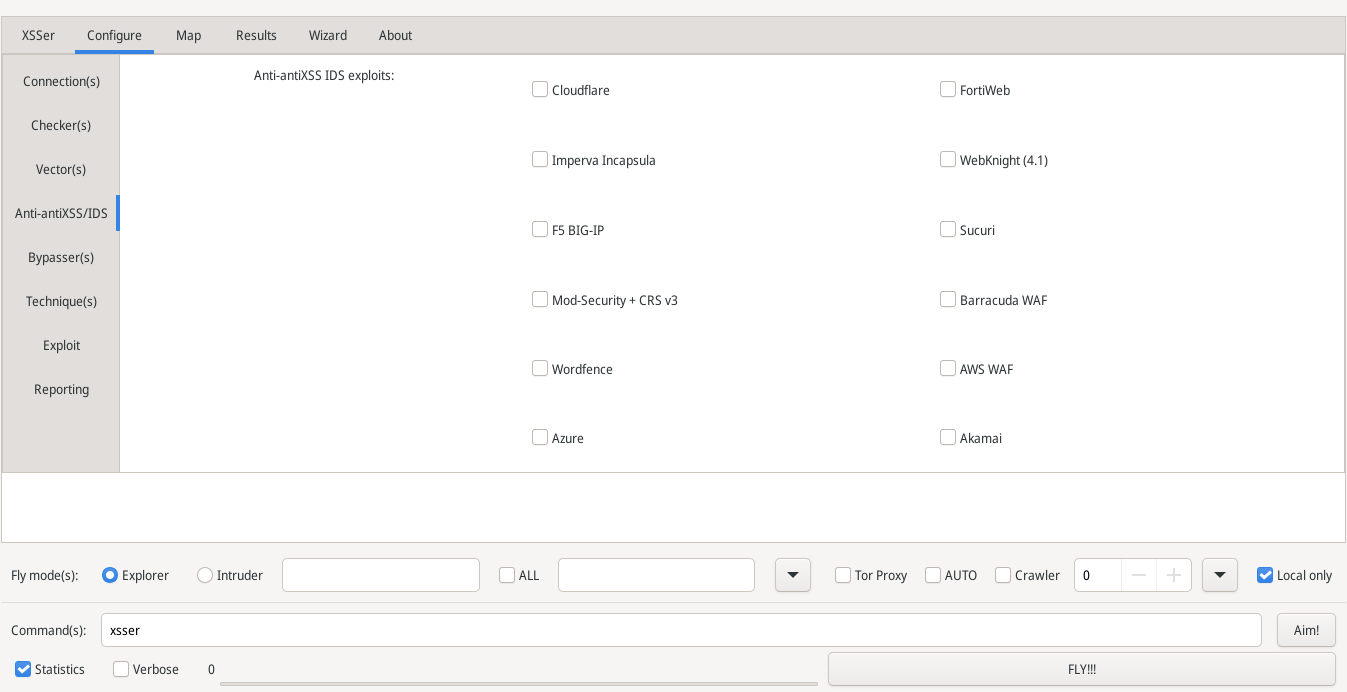1347x692 pixels.
Task: Toggle the ALL checkbox
Action: point(507,575)
